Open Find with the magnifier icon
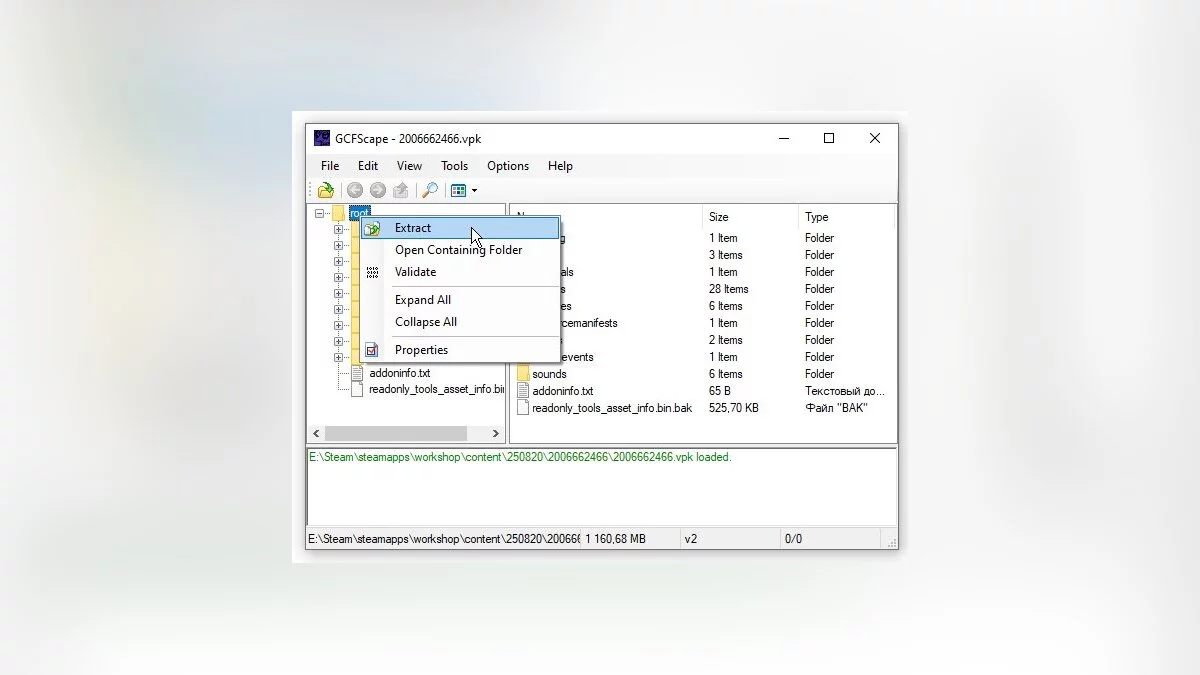The image size is (1200, 675). pyautogui.click(x=429, y=190)
